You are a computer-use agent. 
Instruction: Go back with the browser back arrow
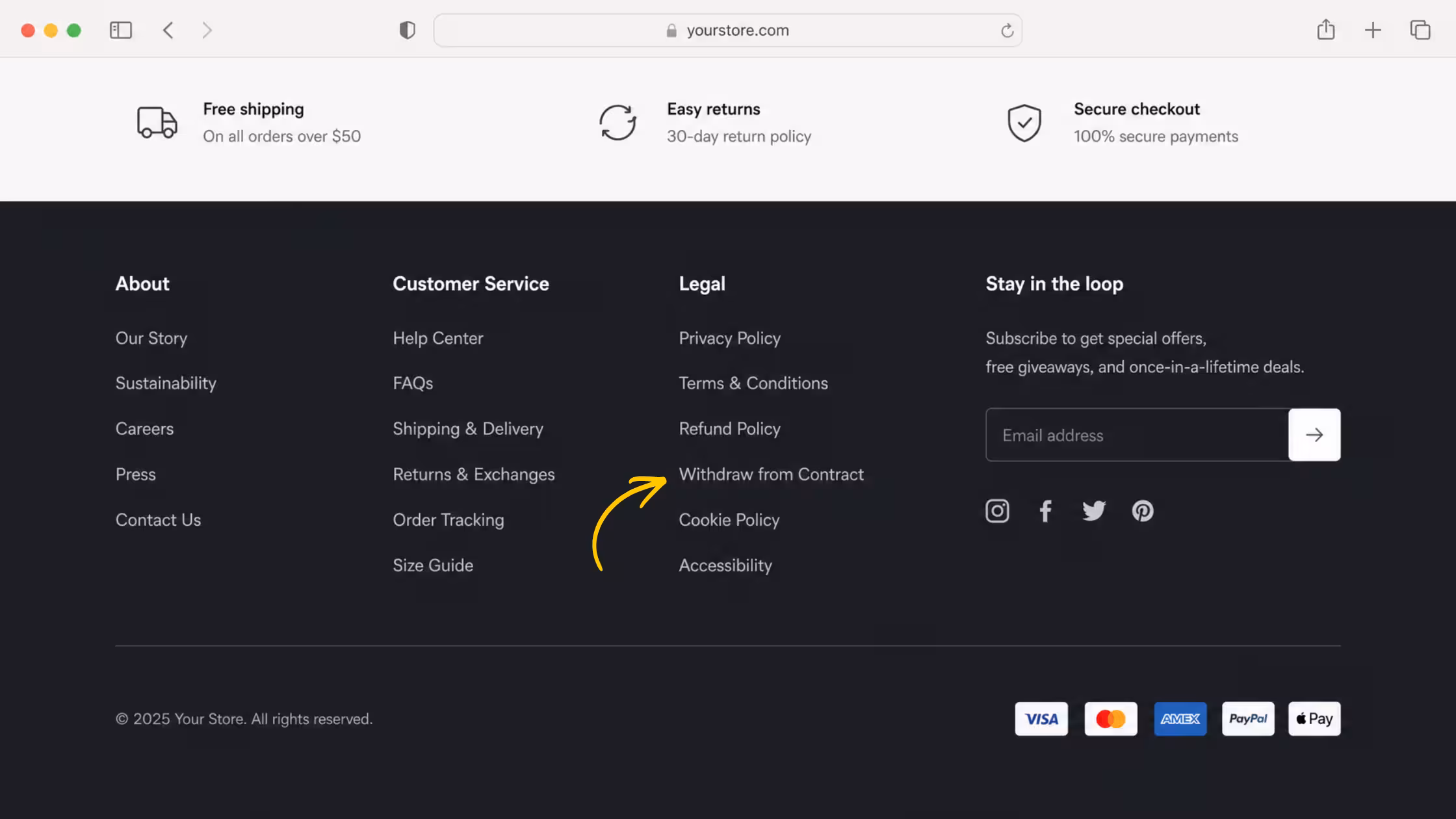(168, 30)
